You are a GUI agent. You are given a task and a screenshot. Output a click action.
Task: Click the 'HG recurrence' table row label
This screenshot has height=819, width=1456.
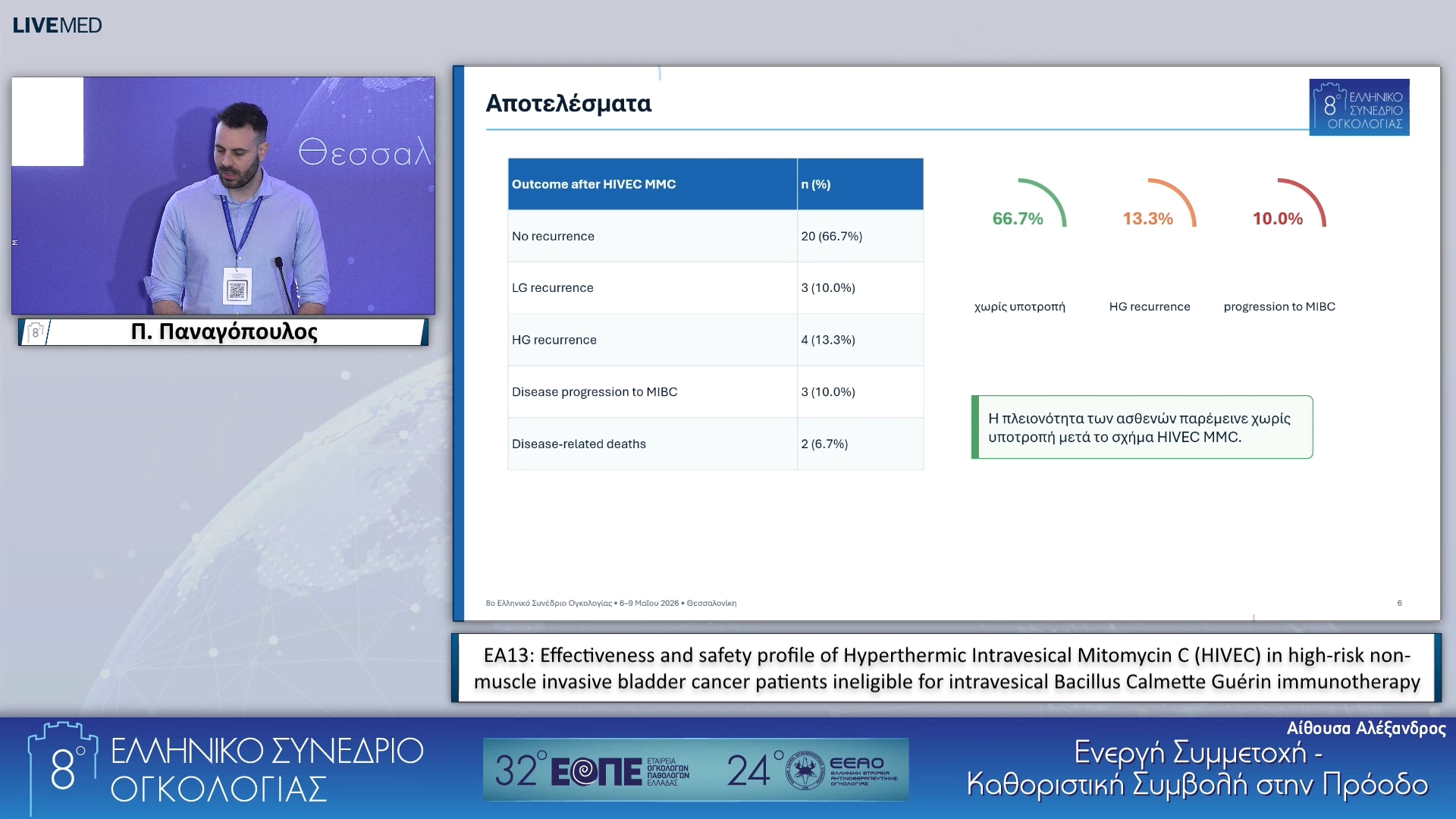(x=554, y=340)
